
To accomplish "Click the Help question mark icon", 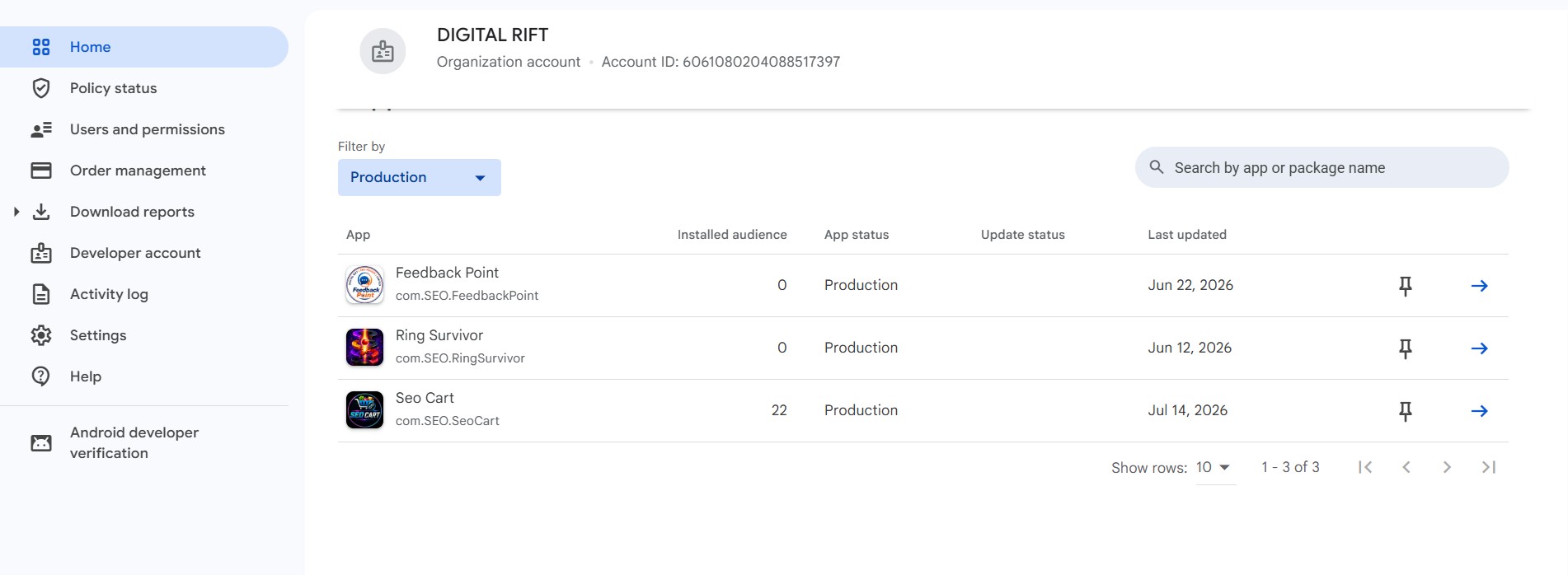I will pos(41,376).
